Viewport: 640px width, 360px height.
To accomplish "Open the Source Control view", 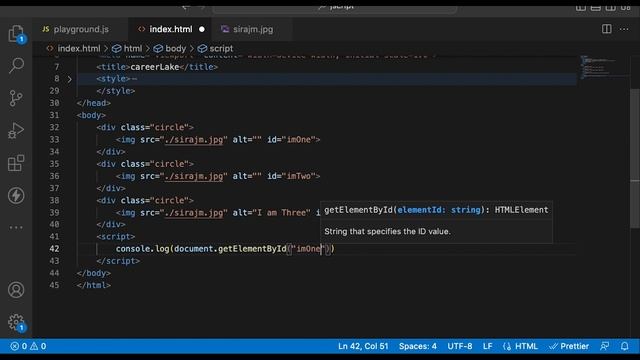I will pos(16,98).
